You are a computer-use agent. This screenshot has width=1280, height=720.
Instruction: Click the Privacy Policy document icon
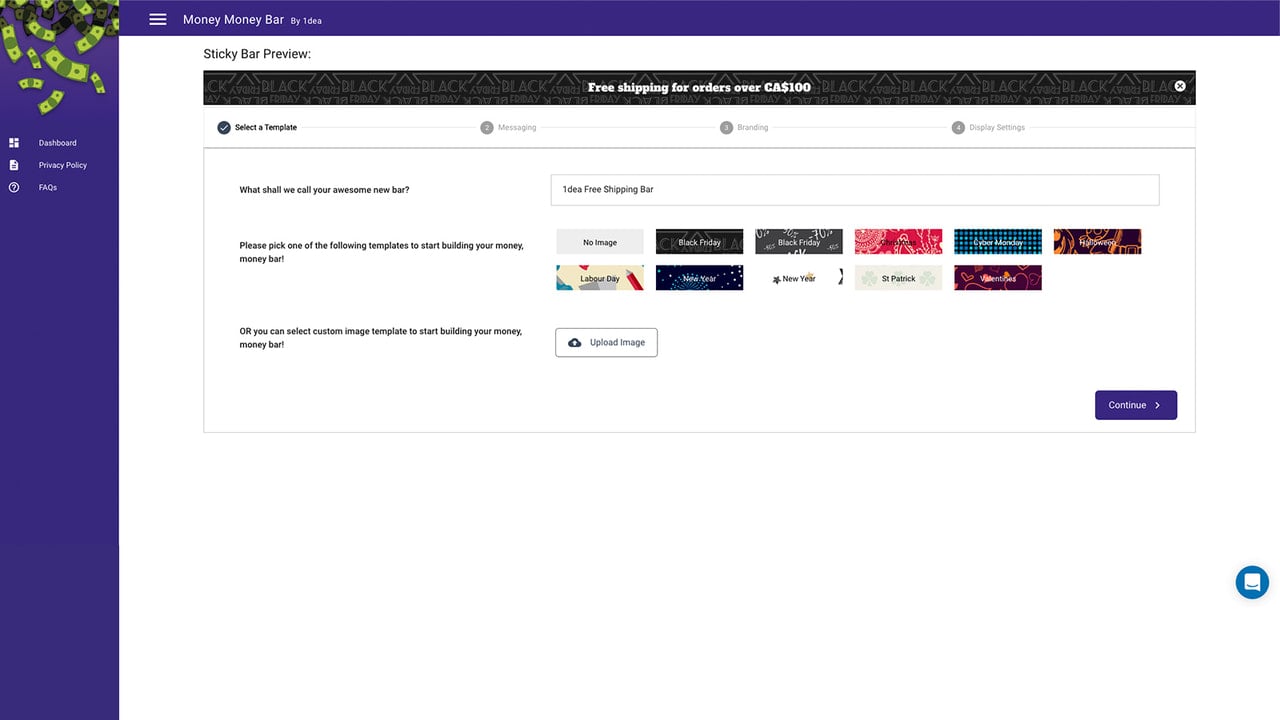(x=14, y=165)
